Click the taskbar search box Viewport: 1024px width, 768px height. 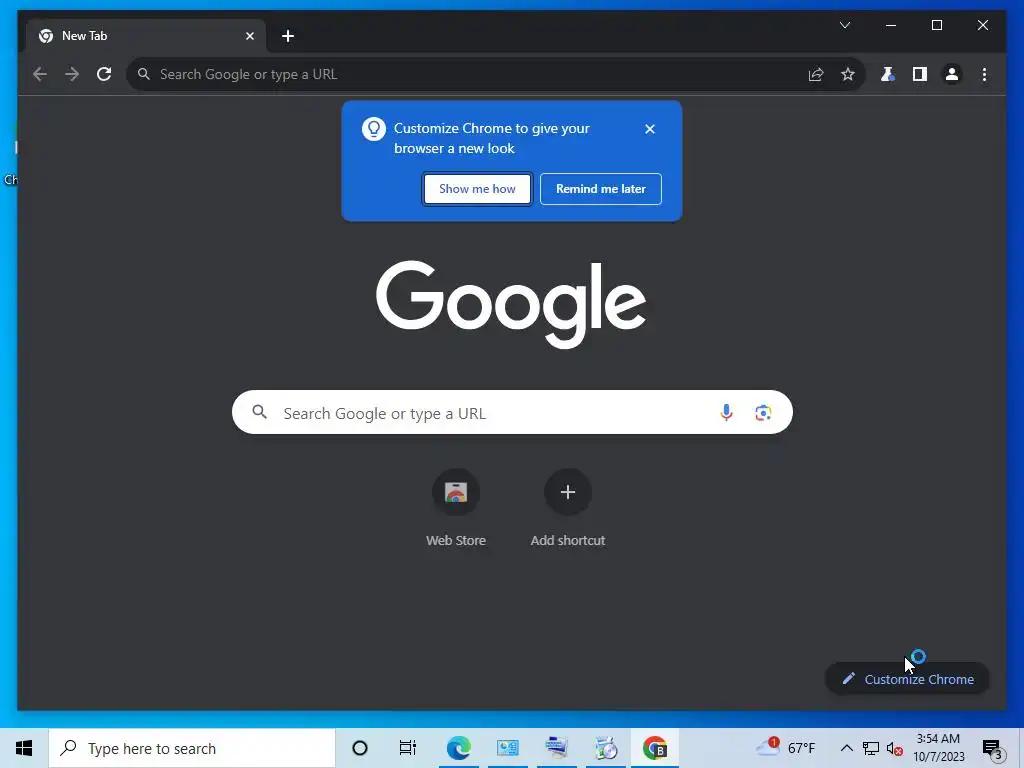pos(192,748)
